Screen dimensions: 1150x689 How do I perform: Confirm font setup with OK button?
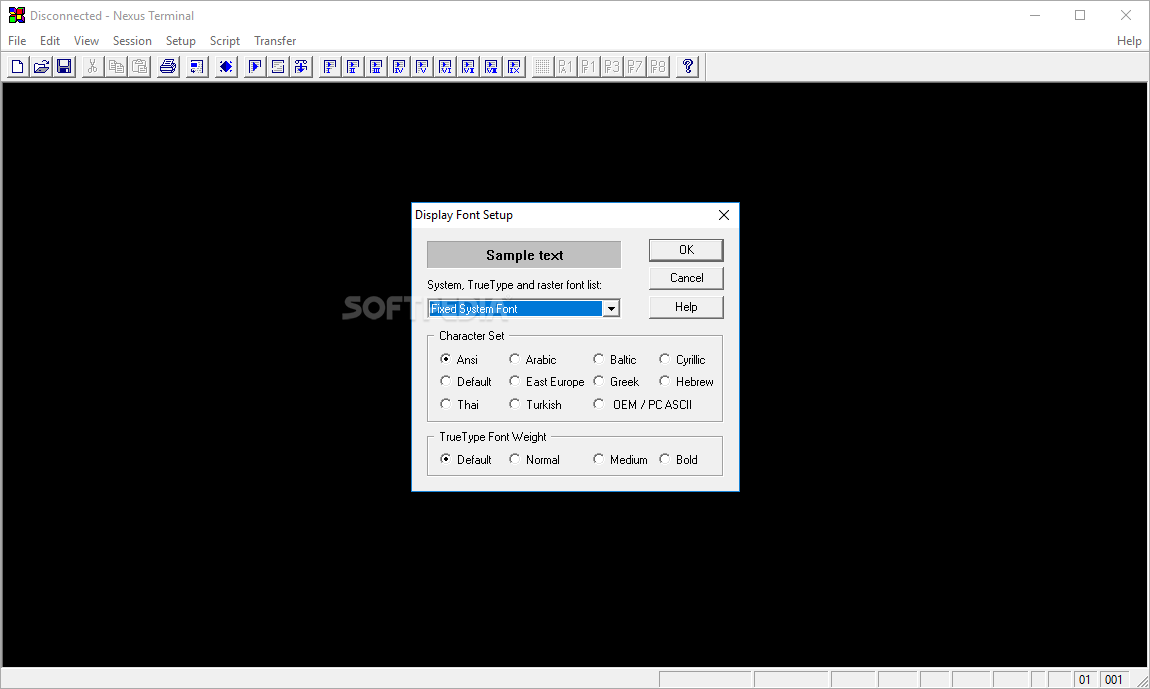(686, 250)
